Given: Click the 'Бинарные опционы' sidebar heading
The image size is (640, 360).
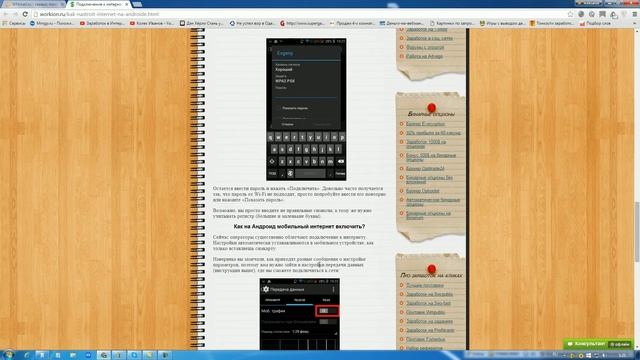Looking at the screenshot, I should (x=431, y=114).
